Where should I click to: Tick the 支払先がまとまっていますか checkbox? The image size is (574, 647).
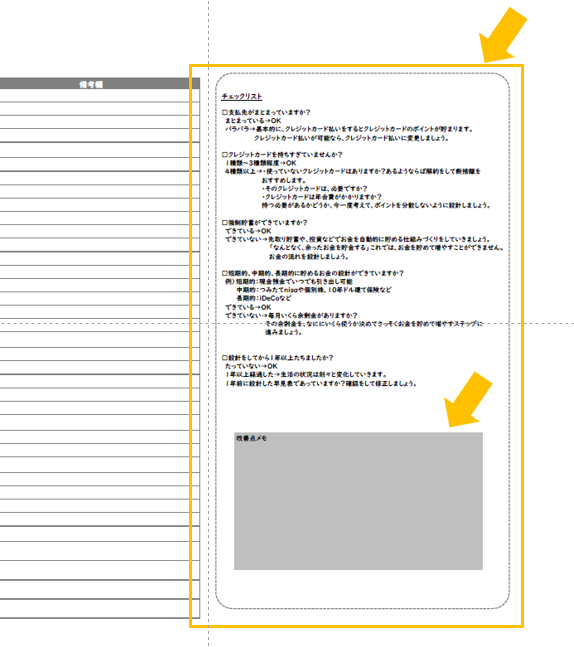(x=224, y=112)
